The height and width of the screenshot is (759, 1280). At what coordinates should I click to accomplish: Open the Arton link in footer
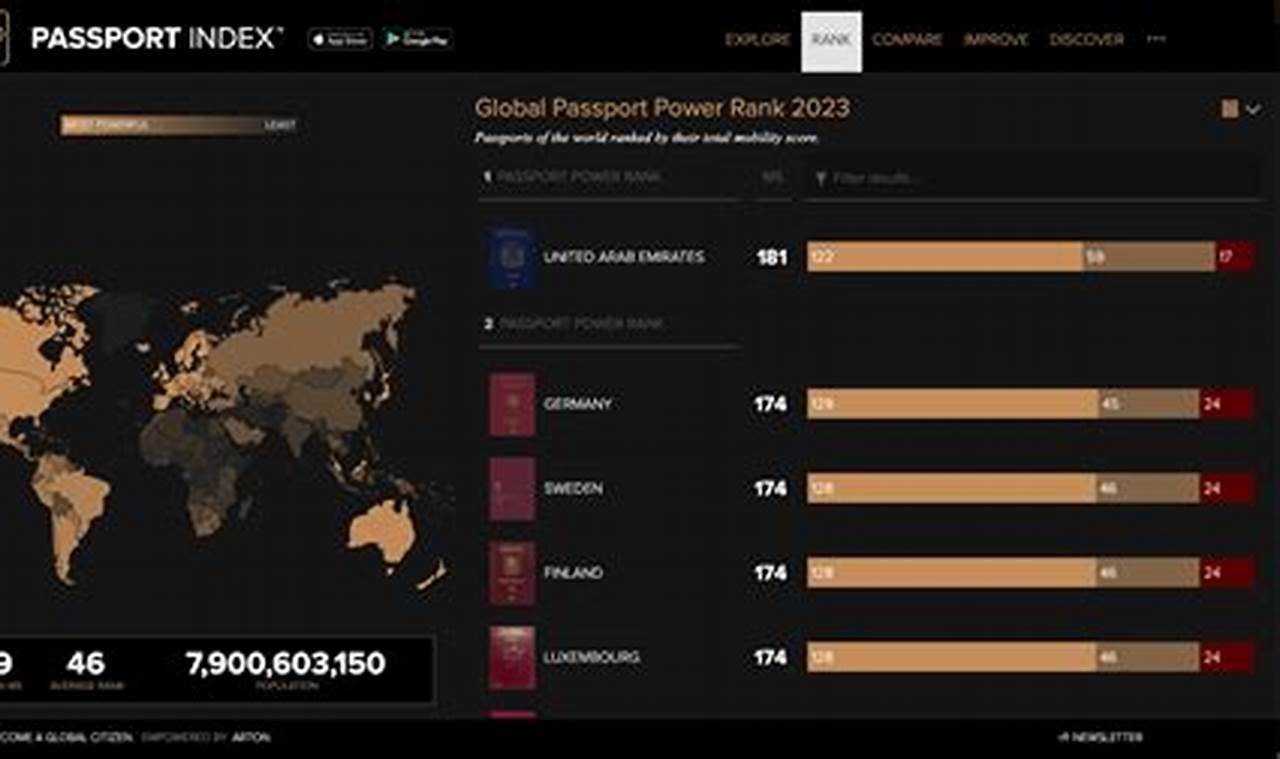[252, 738]
